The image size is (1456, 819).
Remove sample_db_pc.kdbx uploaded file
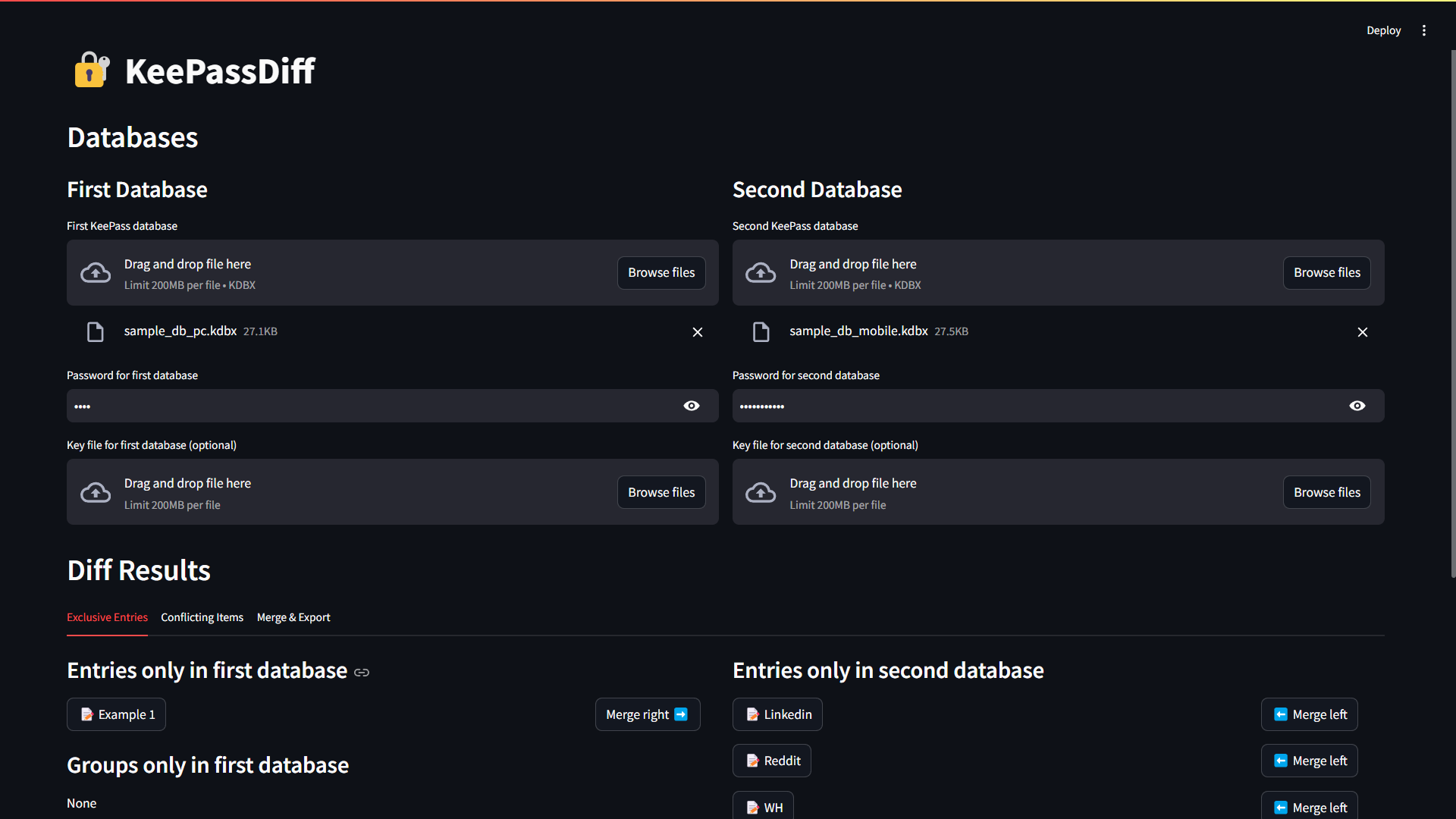(x=698, y=332)
